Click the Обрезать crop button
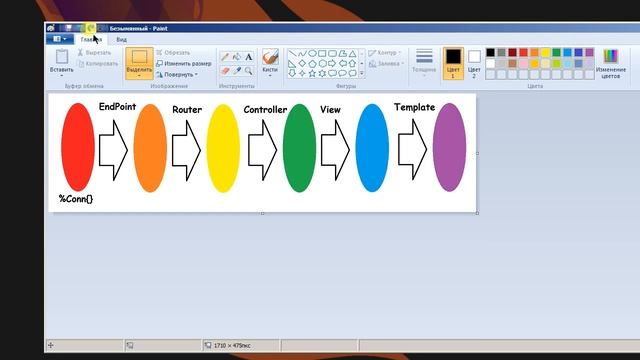 [x=173, y=53]
